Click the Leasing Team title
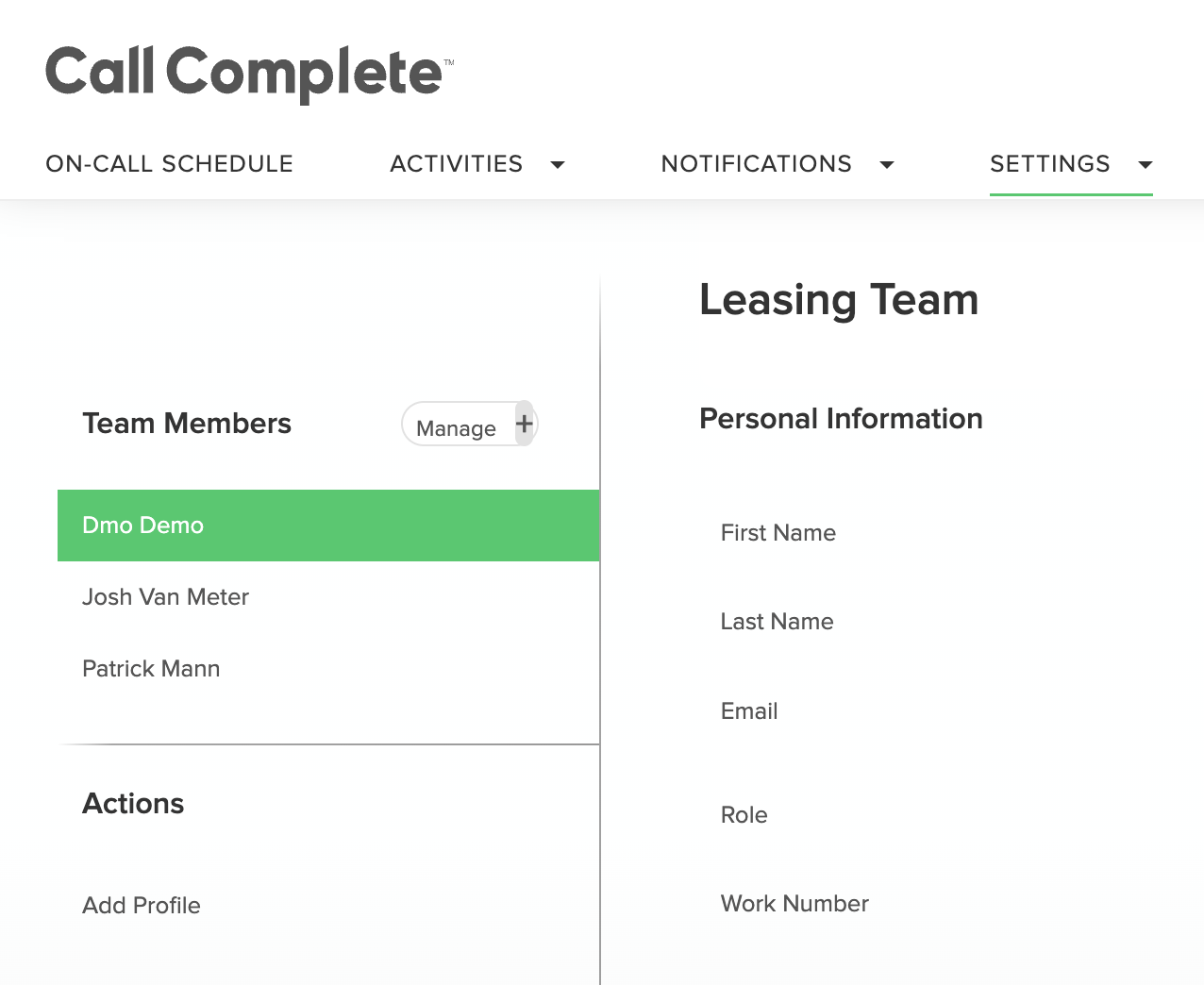 (x=839, y=300)
